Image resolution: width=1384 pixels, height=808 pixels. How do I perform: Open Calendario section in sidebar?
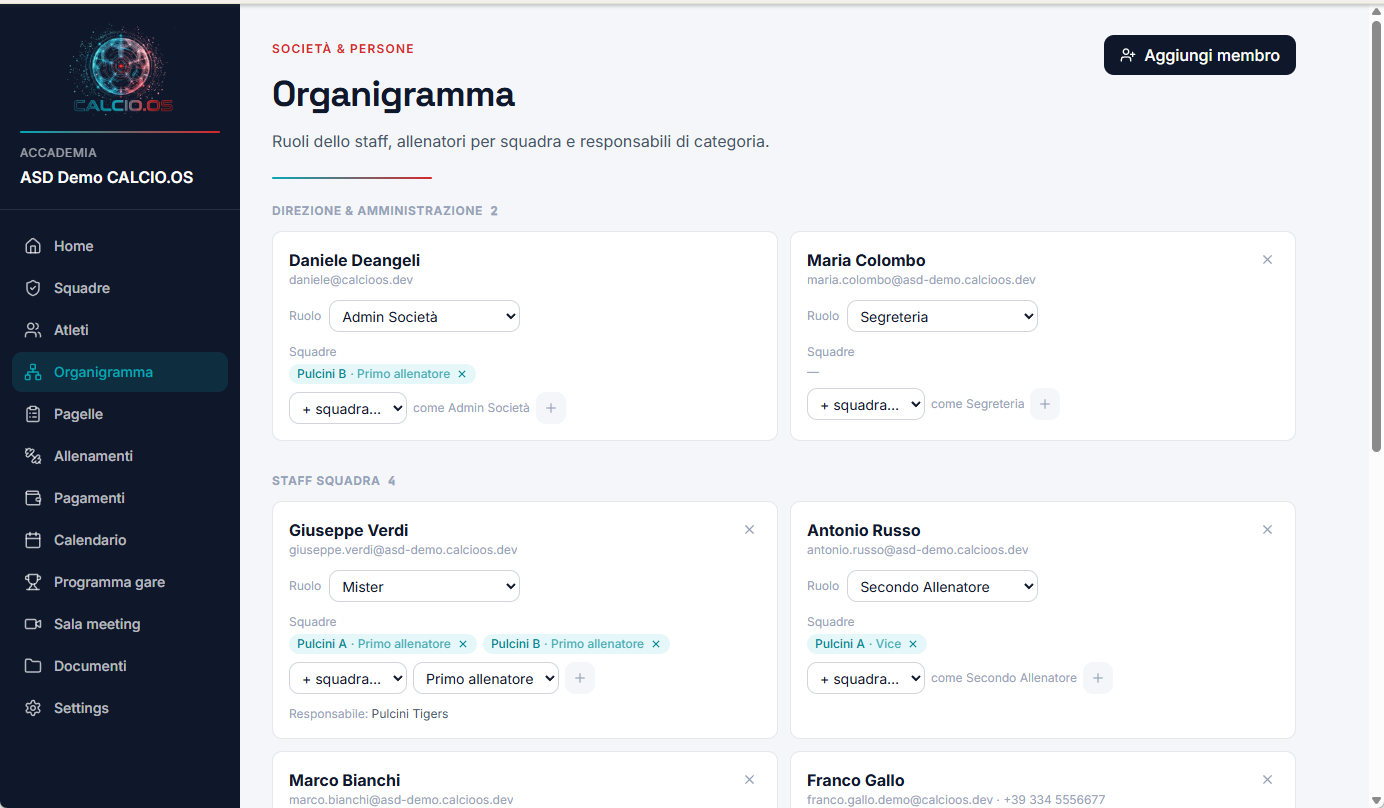[120, 540]
